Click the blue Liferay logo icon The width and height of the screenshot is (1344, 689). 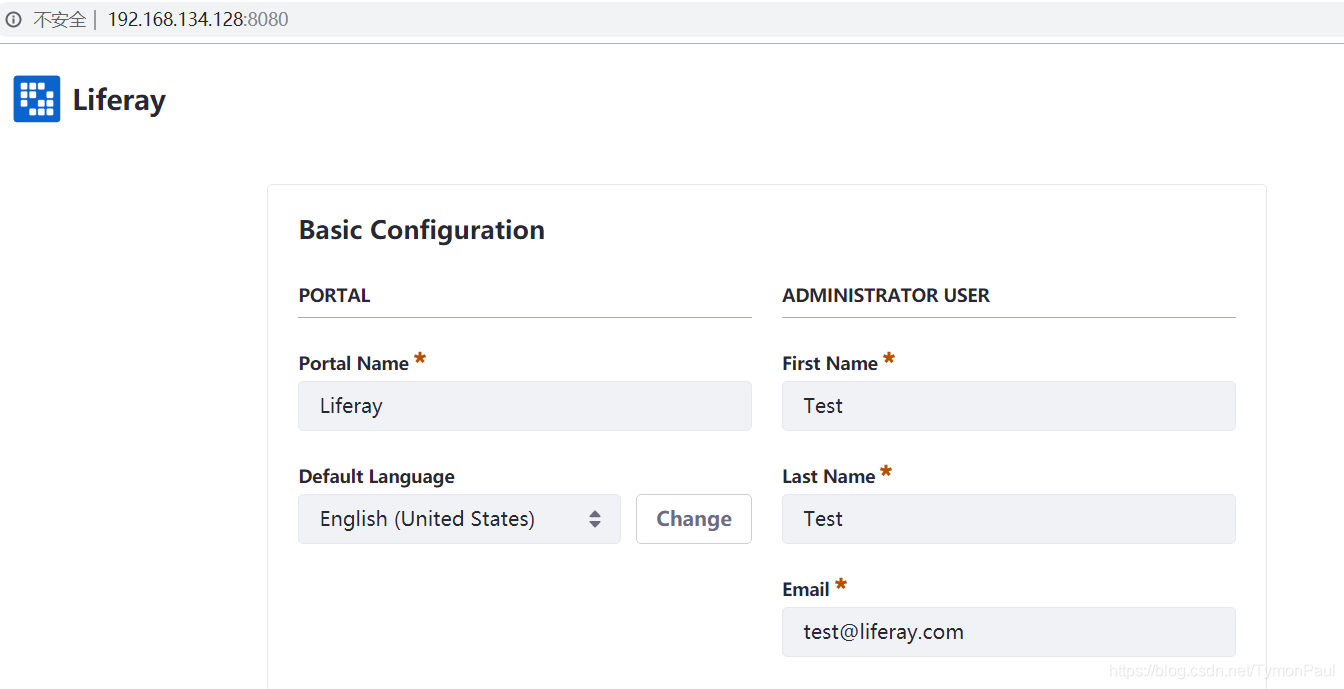click(37, 99)
